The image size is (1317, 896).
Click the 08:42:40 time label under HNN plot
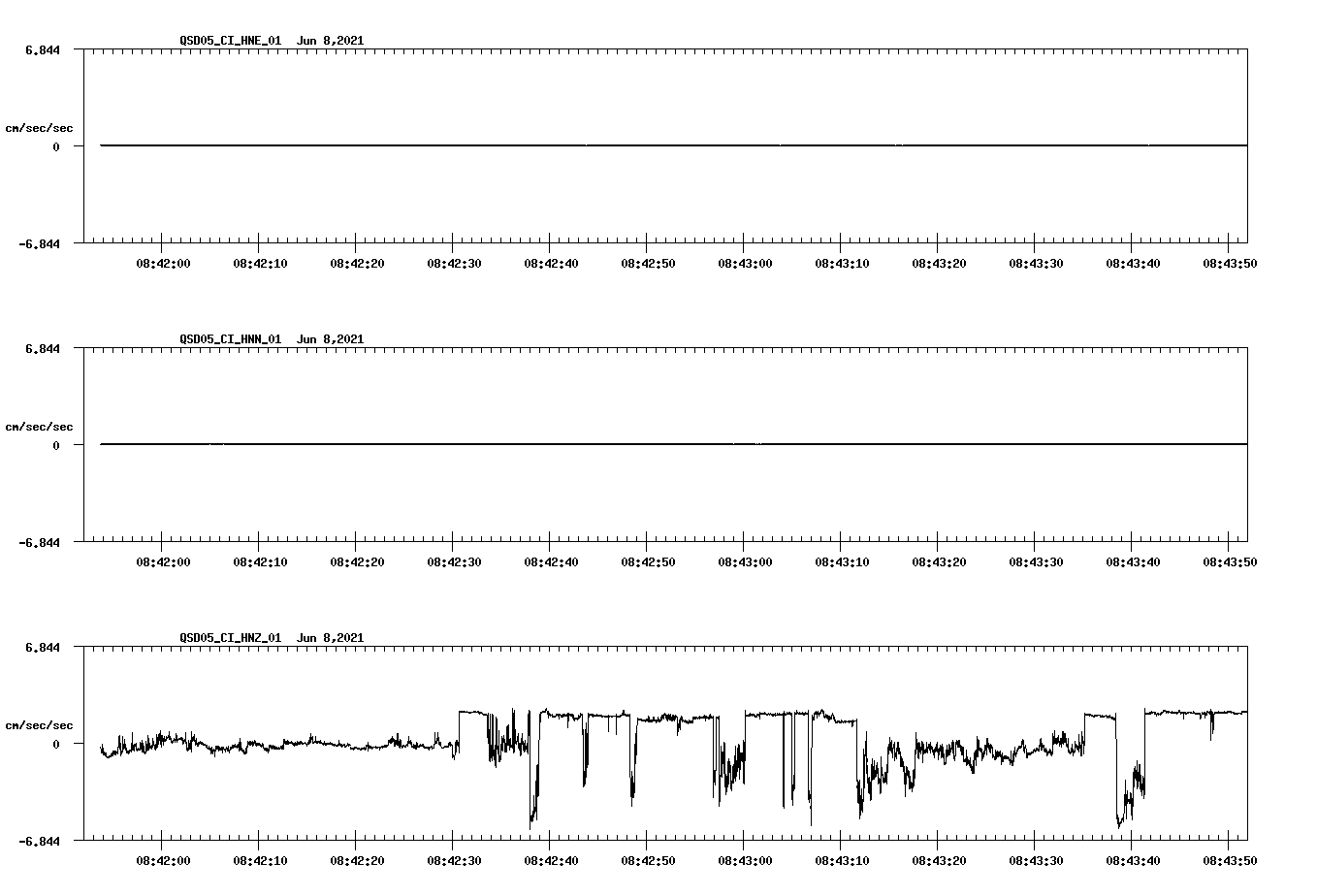(x=551, y=561)
